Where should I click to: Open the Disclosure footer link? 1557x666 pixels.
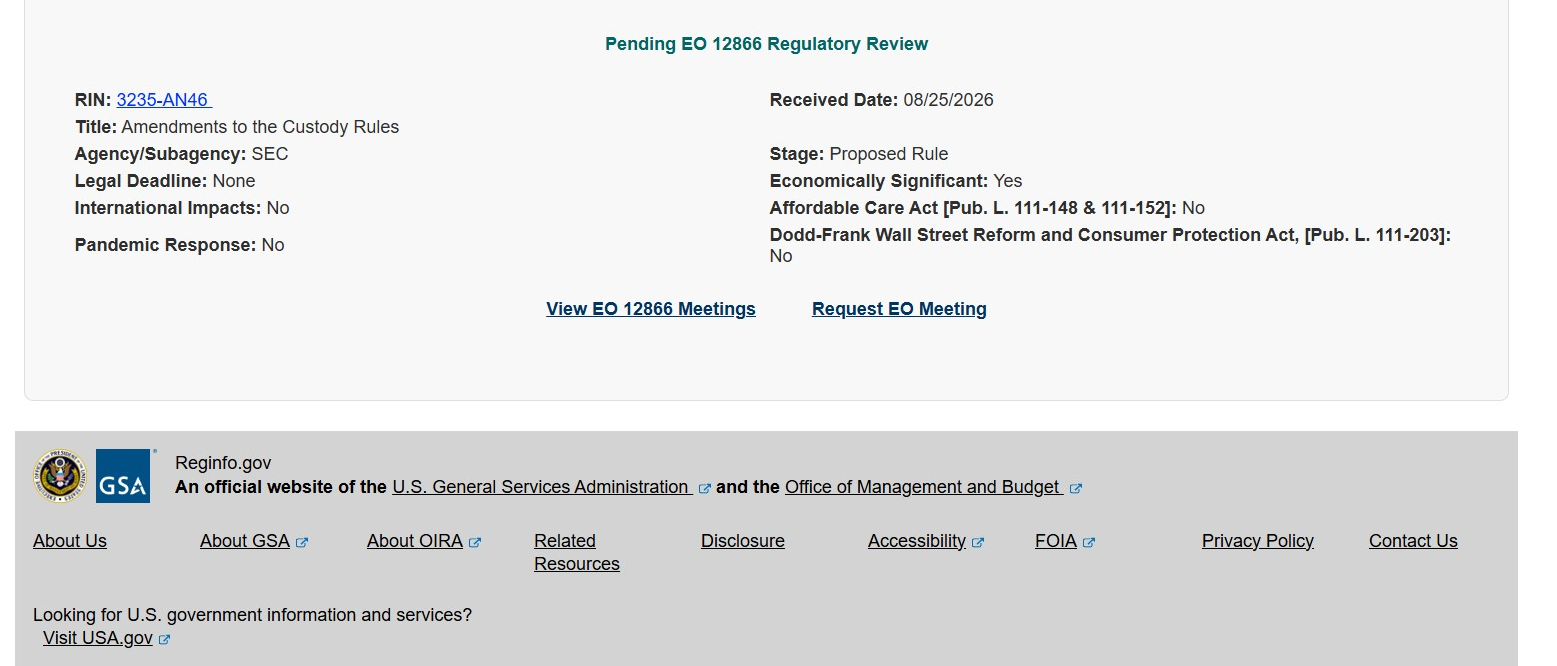743,541
